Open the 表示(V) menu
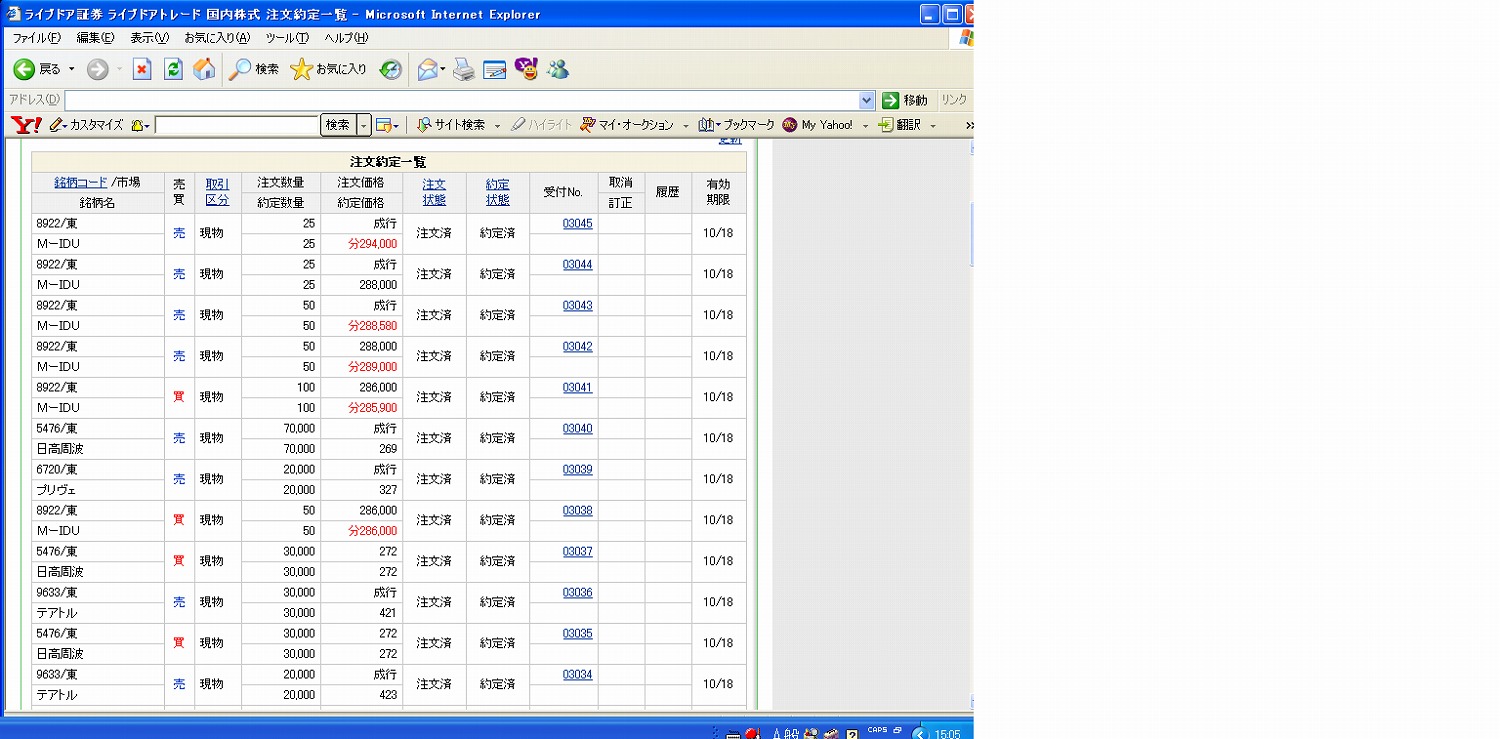The width and height of the screenshot is (1500, 739). click(x=149, y=38)
